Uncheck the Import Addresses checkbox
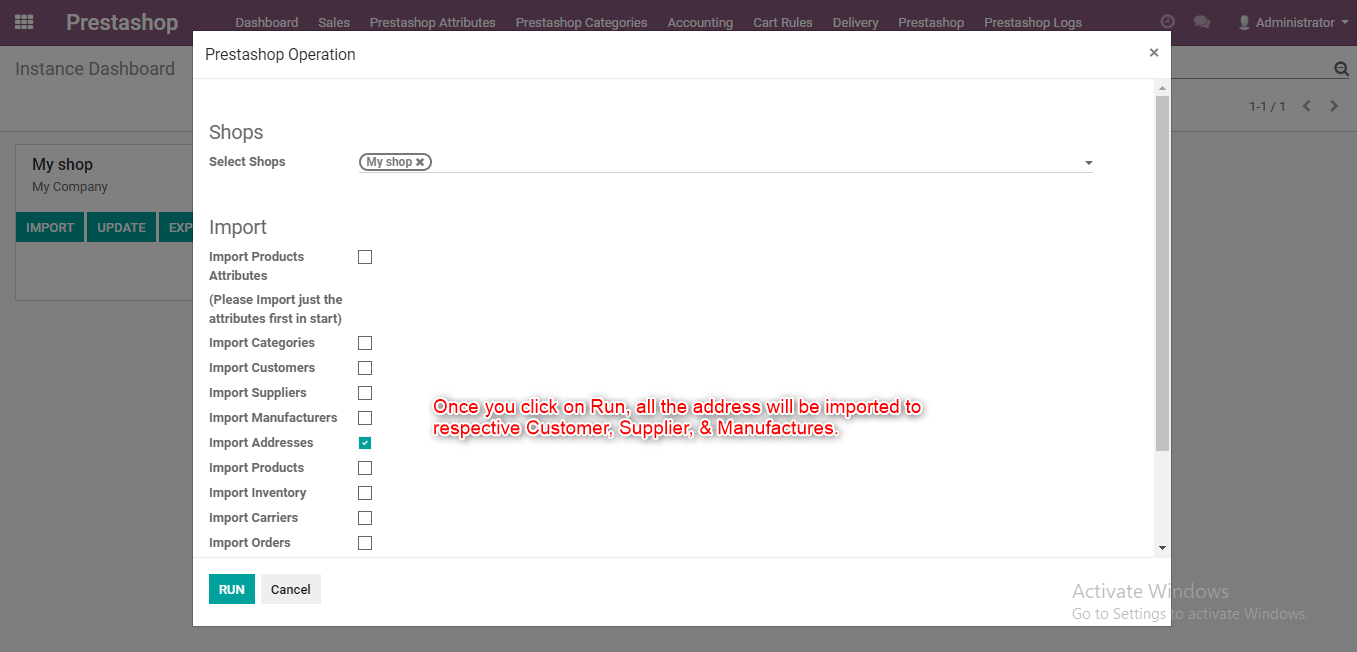1357x652 pixels. tap(365, 443)
